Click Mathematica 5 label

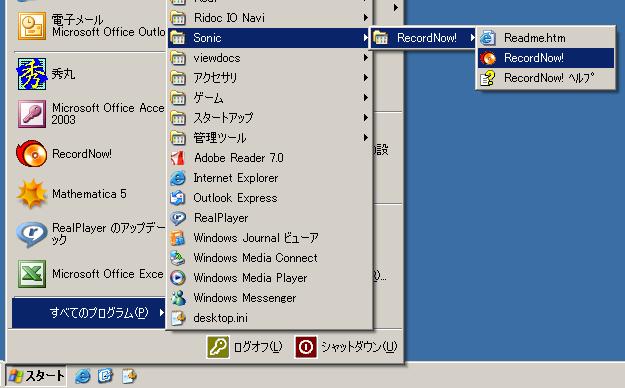point(89,194)
